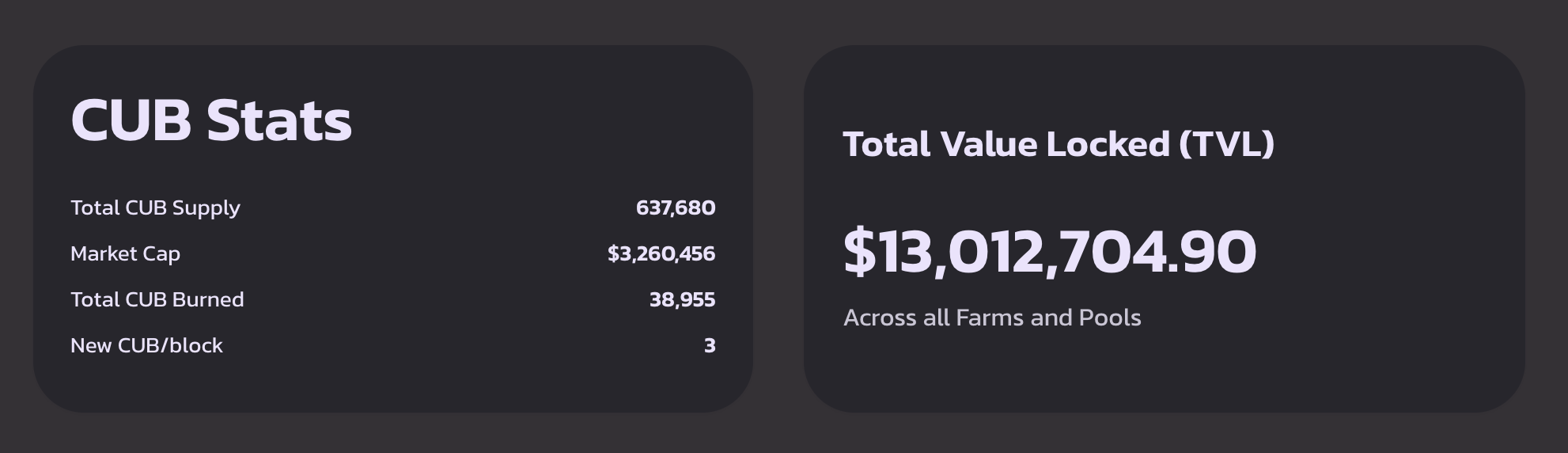Click the word Pools in the subtitle
The height and width of the screenshot is (453, 1568).
[1110, 318]
